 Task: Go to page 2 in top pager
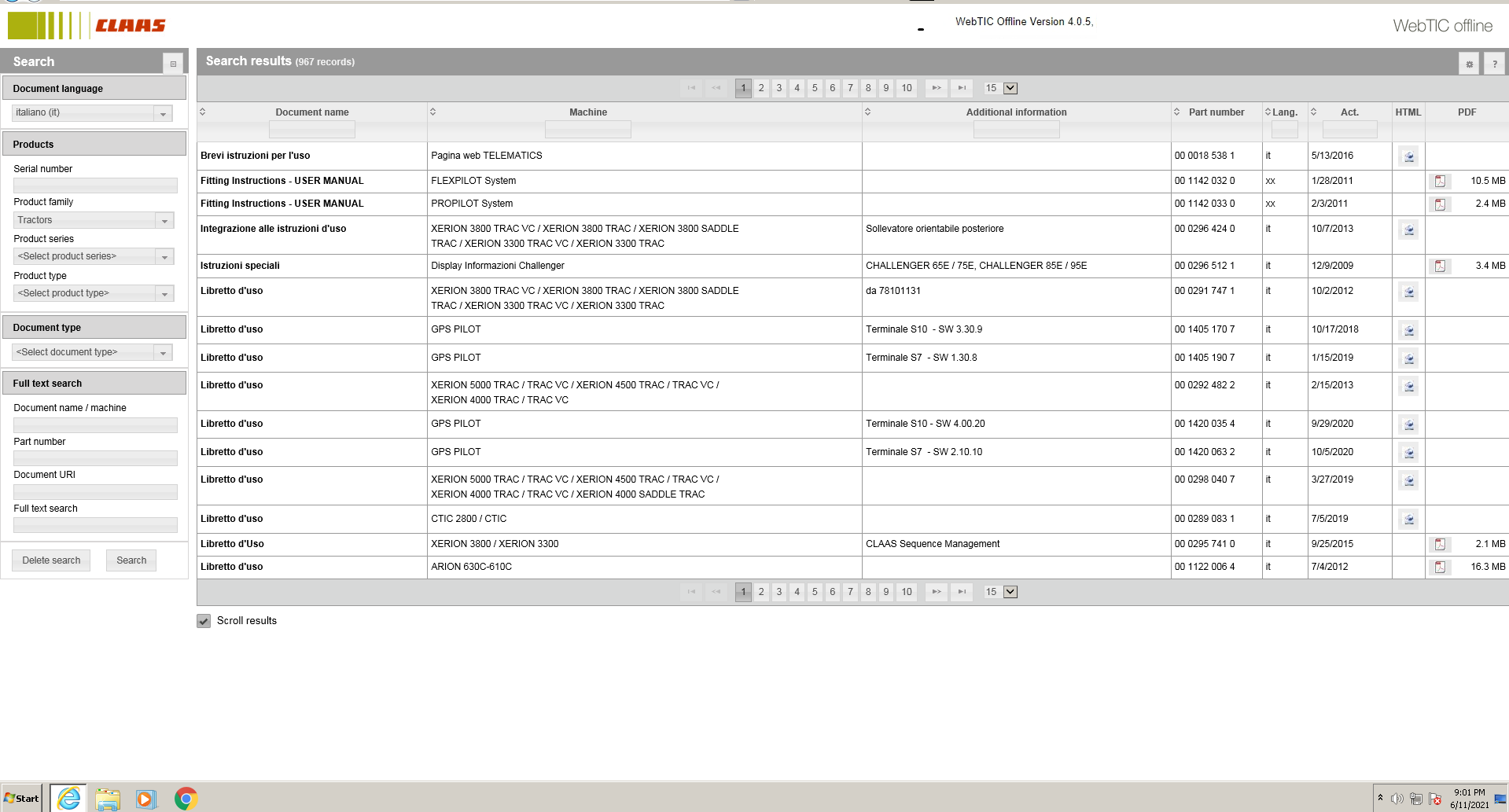[x=761, y=88]
